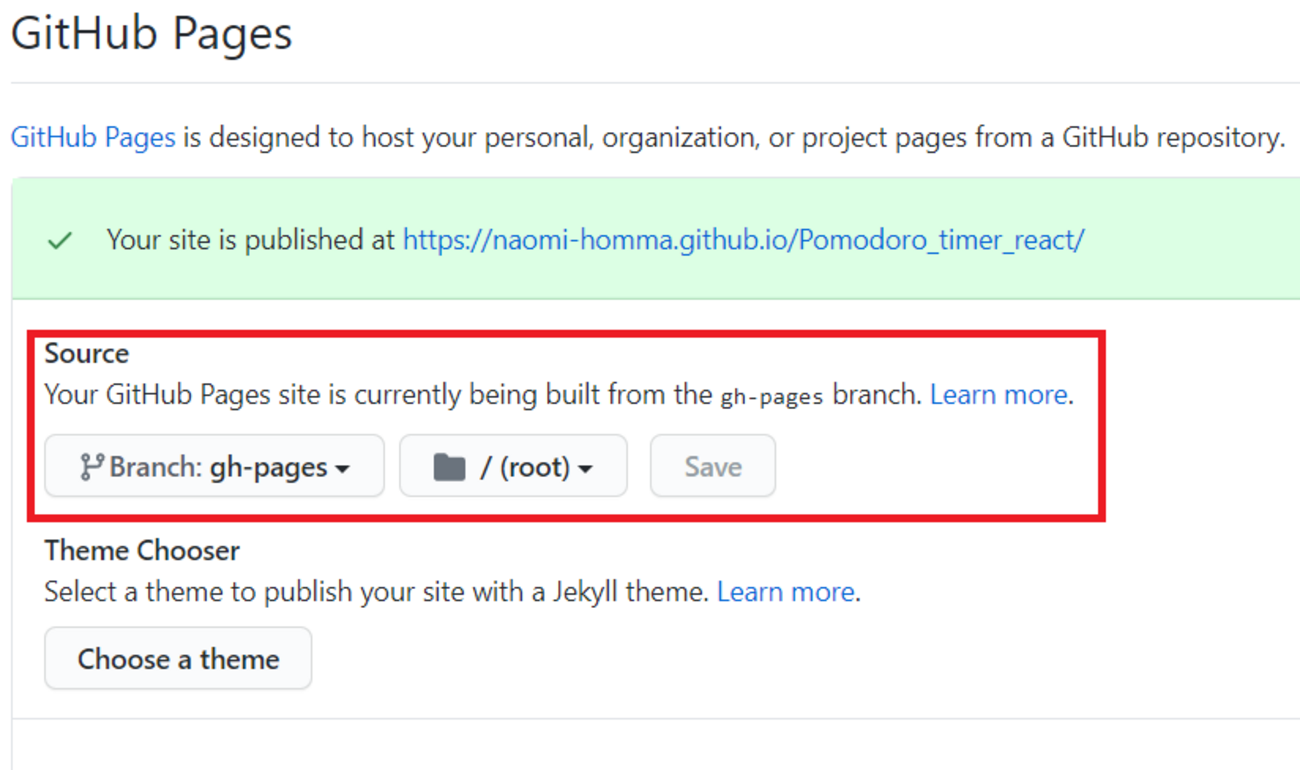The height and width of the screenshot is (770, 1300).
Task: Click the Theme Chooser section heading
Action: coord(142,551)
